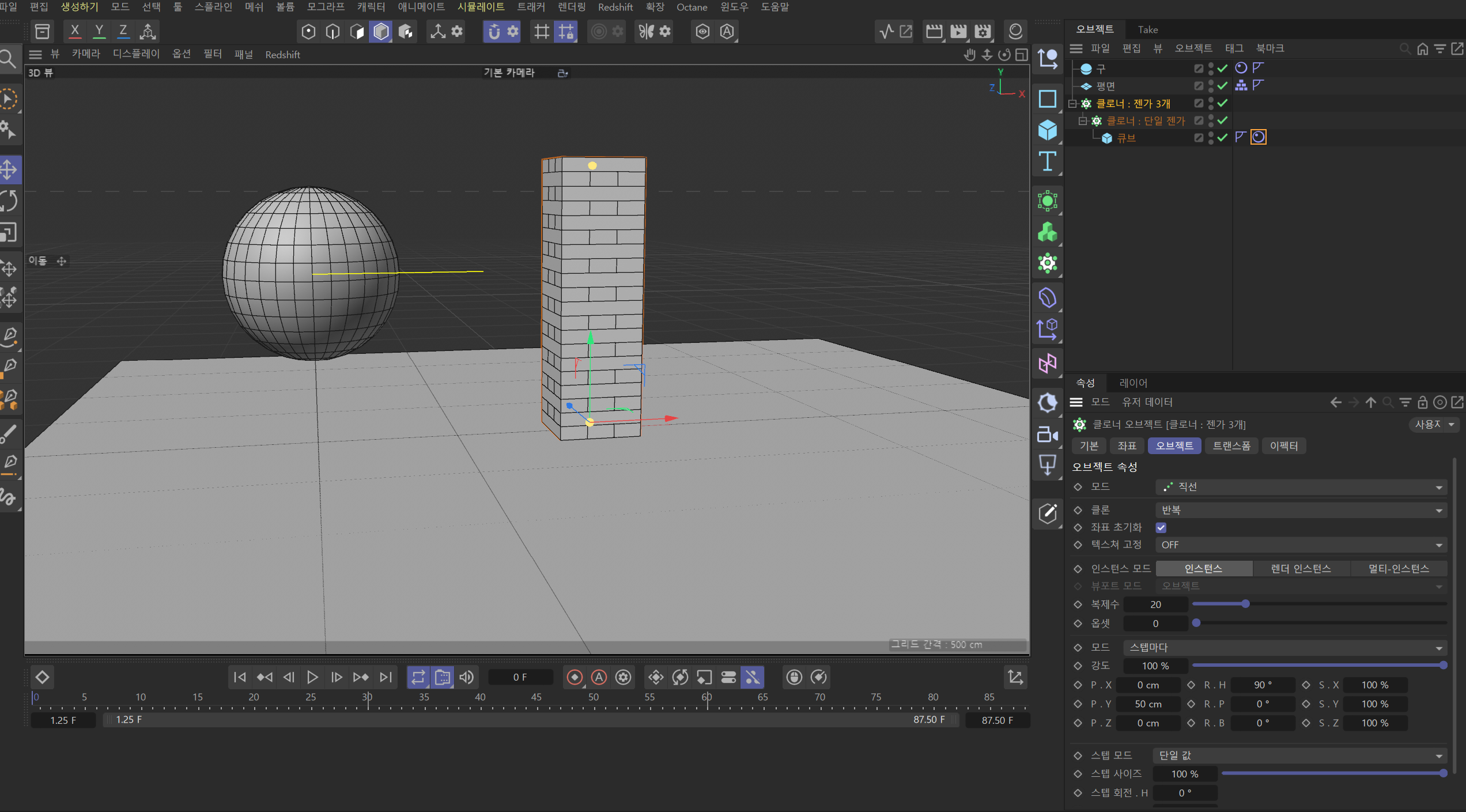The image size is (1466, 812).
Task: Add a rectangle spline object
Action: (x=1047, y=99)
